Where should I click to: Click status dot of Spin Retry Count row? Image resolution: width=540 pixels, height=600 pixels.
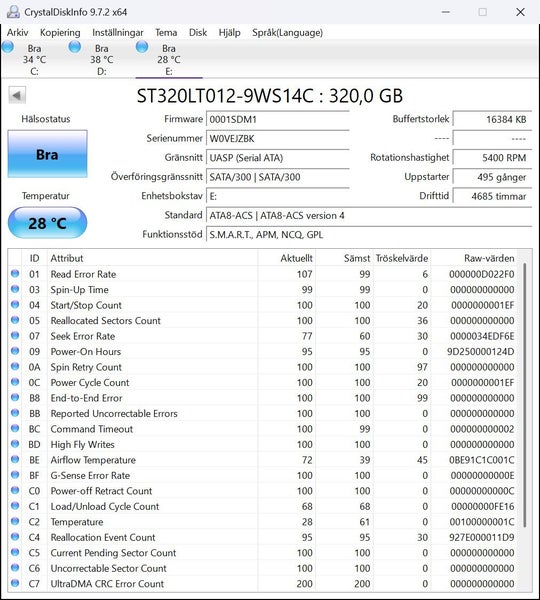pyautogui.click(x=15, y=367)
